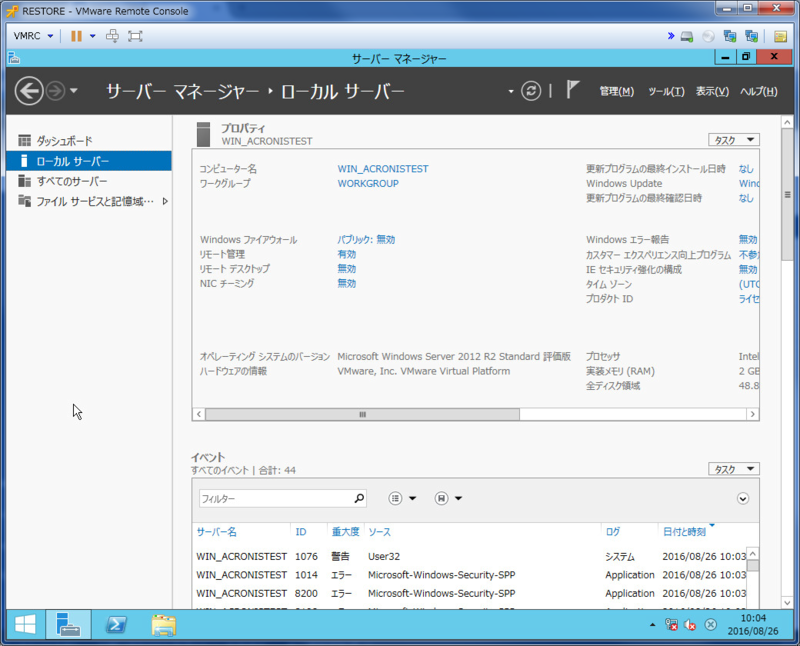Viewport: 800px width, 646px height.
Task: Open the properties タスク dropdown
Action: (733, 140)
